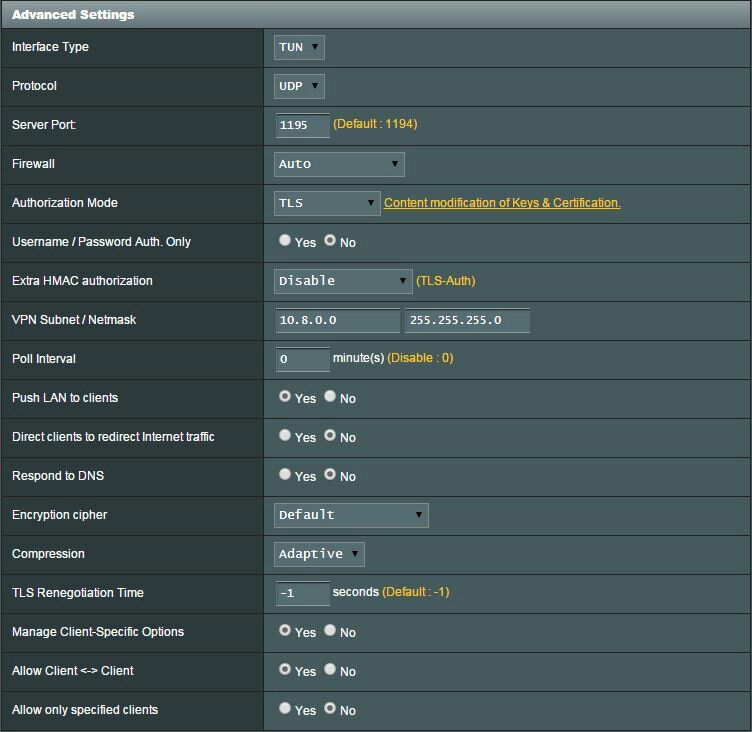
Task: Select No for Allow Client <-> Client
Action: point(329,669)
